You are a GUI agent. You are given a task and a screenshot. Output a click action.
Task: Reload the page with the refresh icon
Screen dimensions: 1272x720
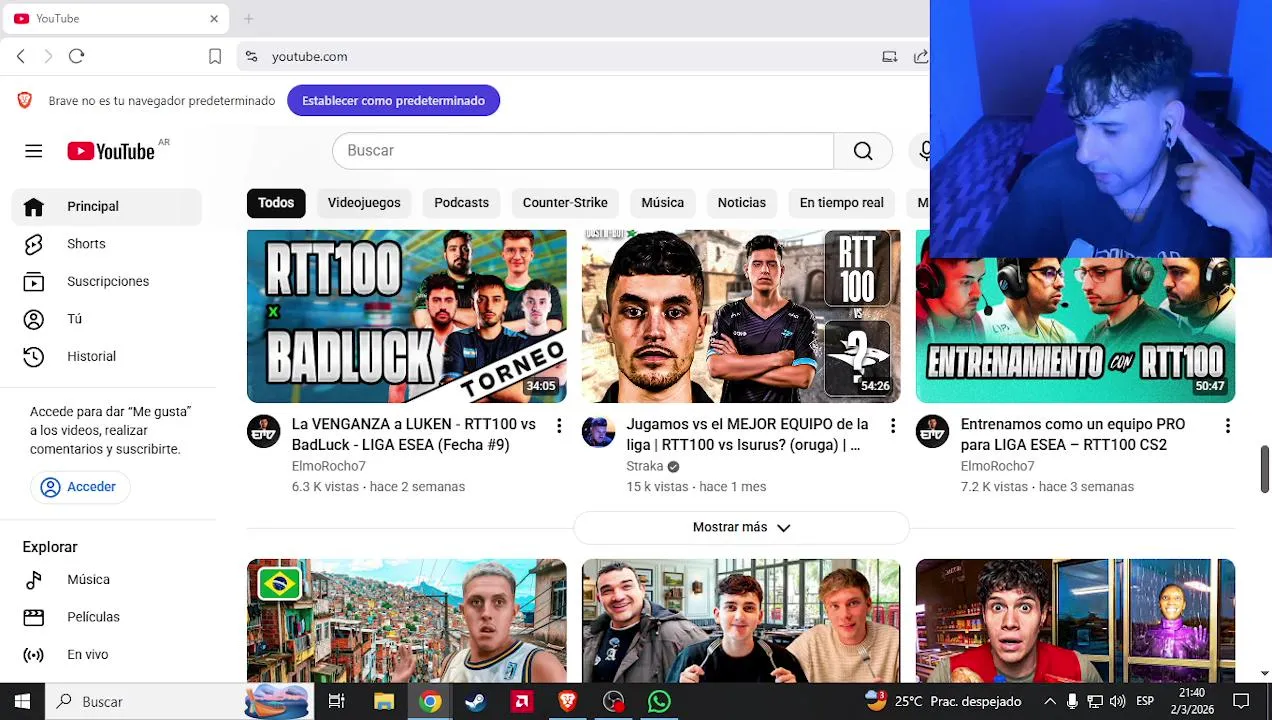[x=76, y=56]
